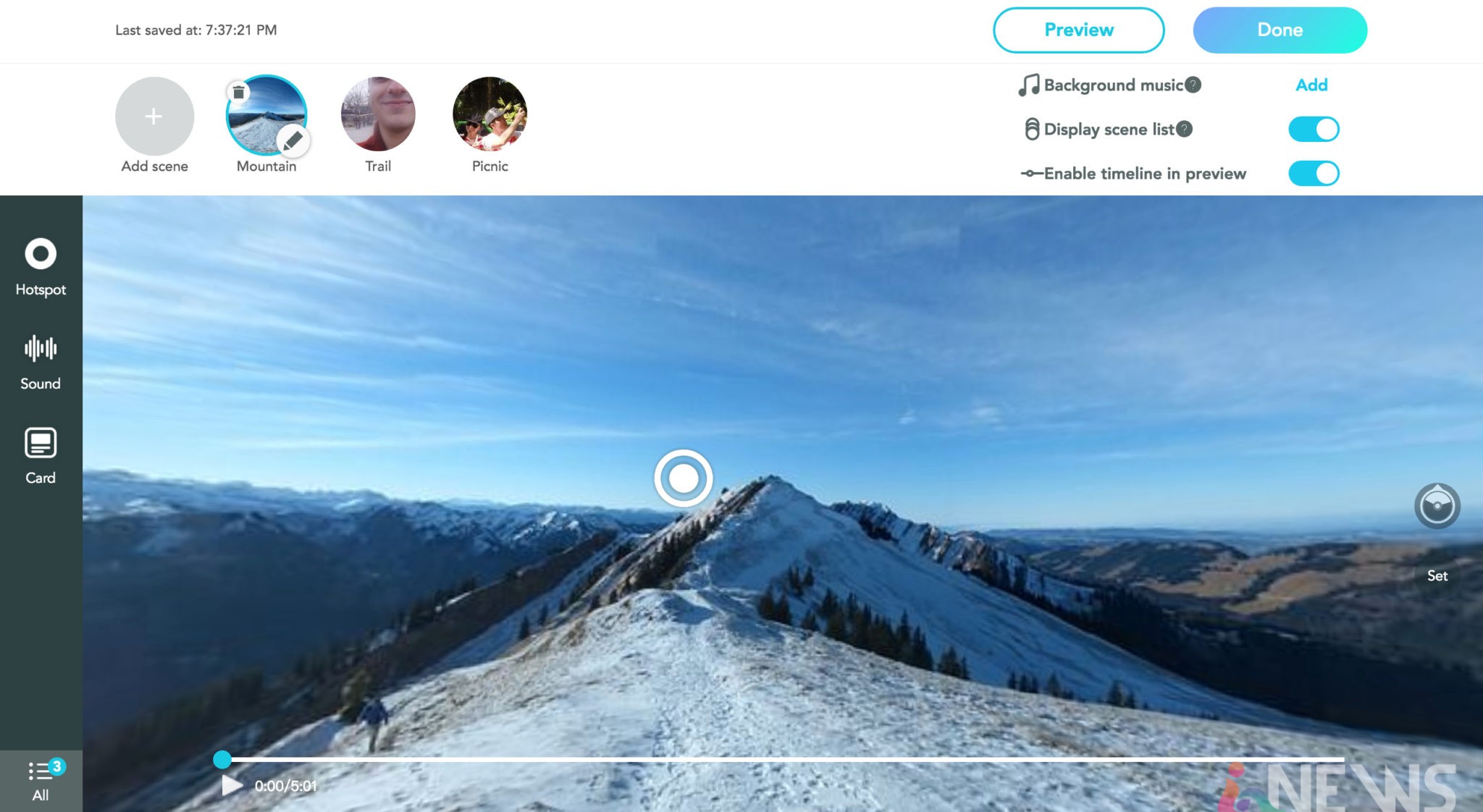The height and width of the screenshot is (812, 1483).
Task: Open the Sound tool
Action: pos(41,362)
